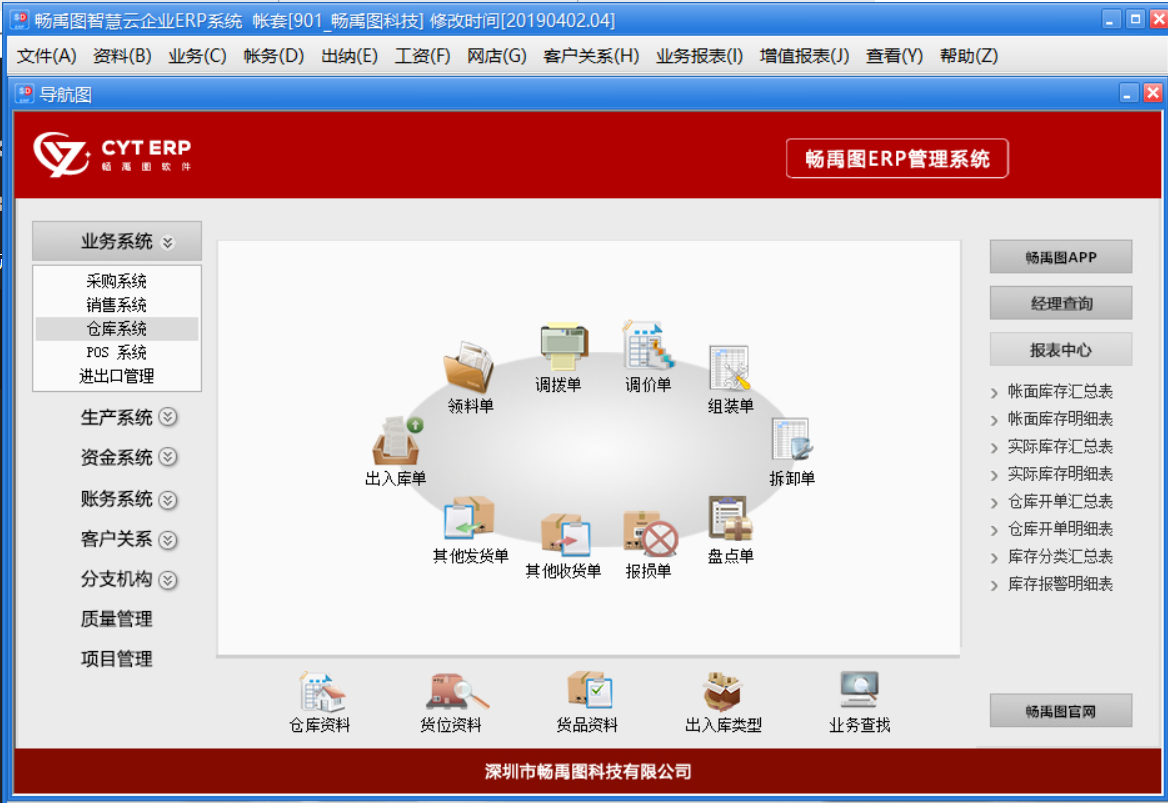
Task: Open the 文件(A) menu
Action: point(46,56)
